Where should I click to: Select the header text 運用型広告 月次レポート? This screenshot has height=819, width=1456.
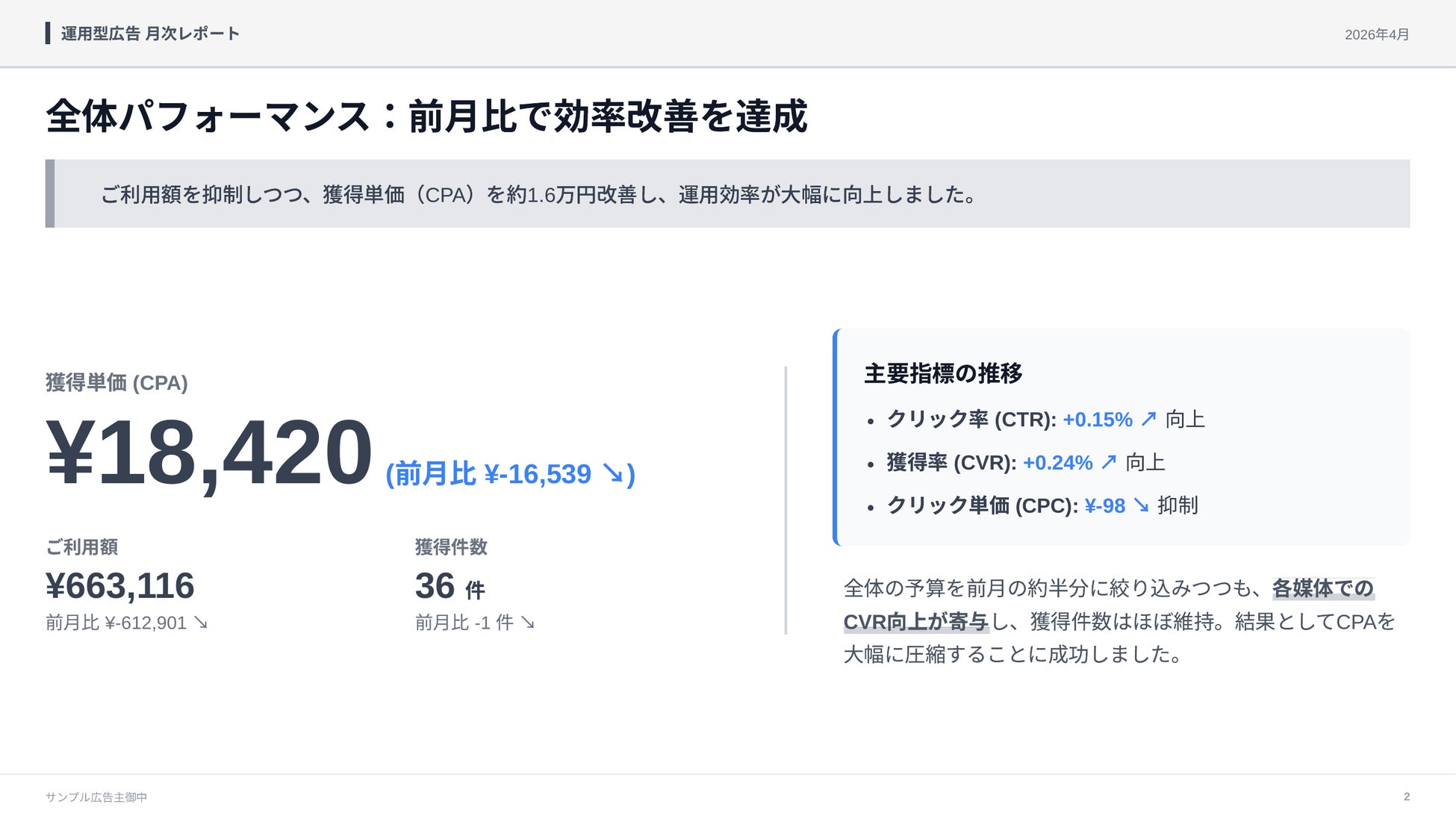(150, 34)
